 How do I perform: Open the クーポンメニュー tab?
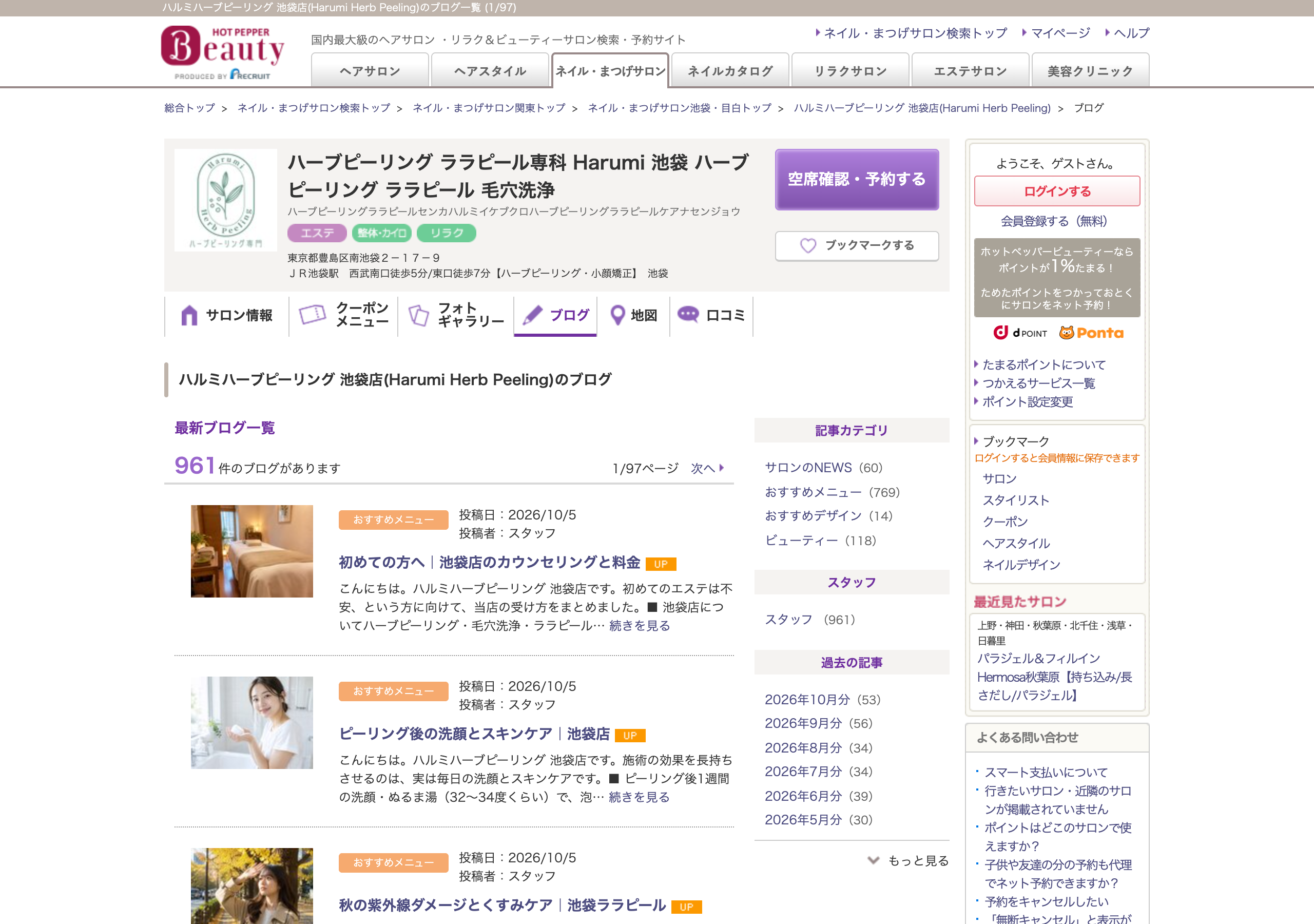(x=343, y=315)
